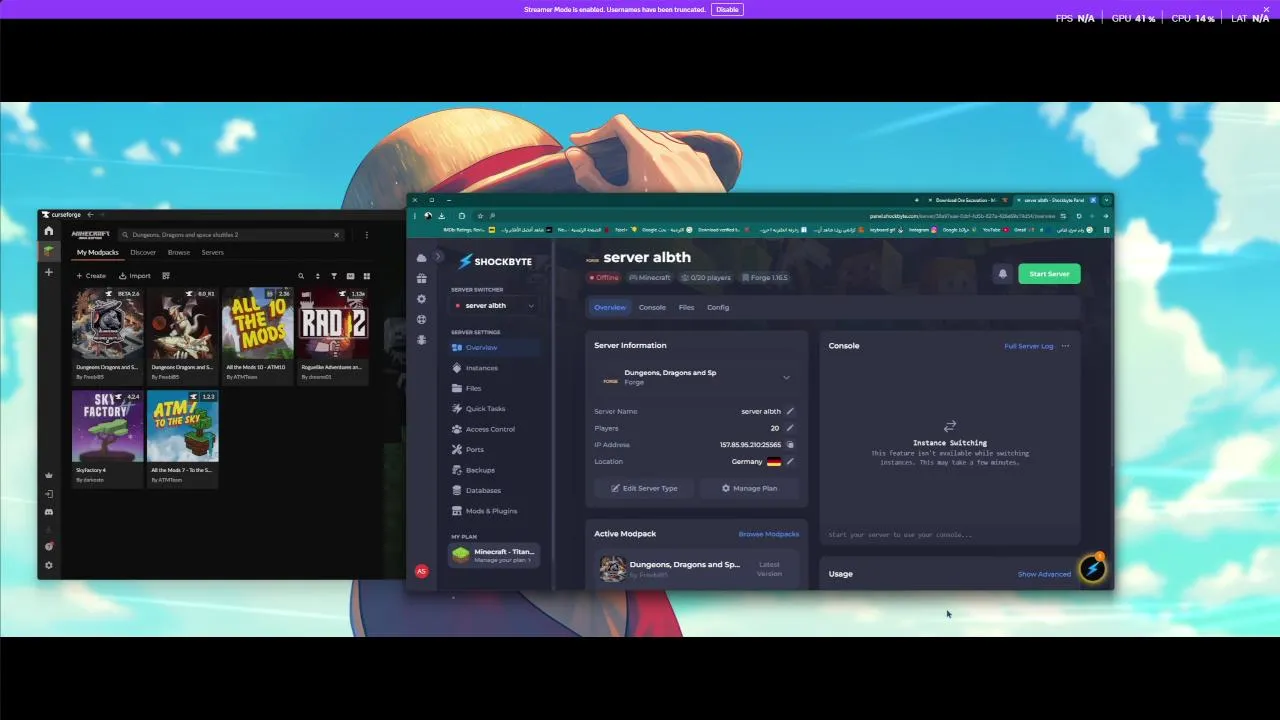
Task: Click Edit Server Type button
Action: [x=644, y=488]
